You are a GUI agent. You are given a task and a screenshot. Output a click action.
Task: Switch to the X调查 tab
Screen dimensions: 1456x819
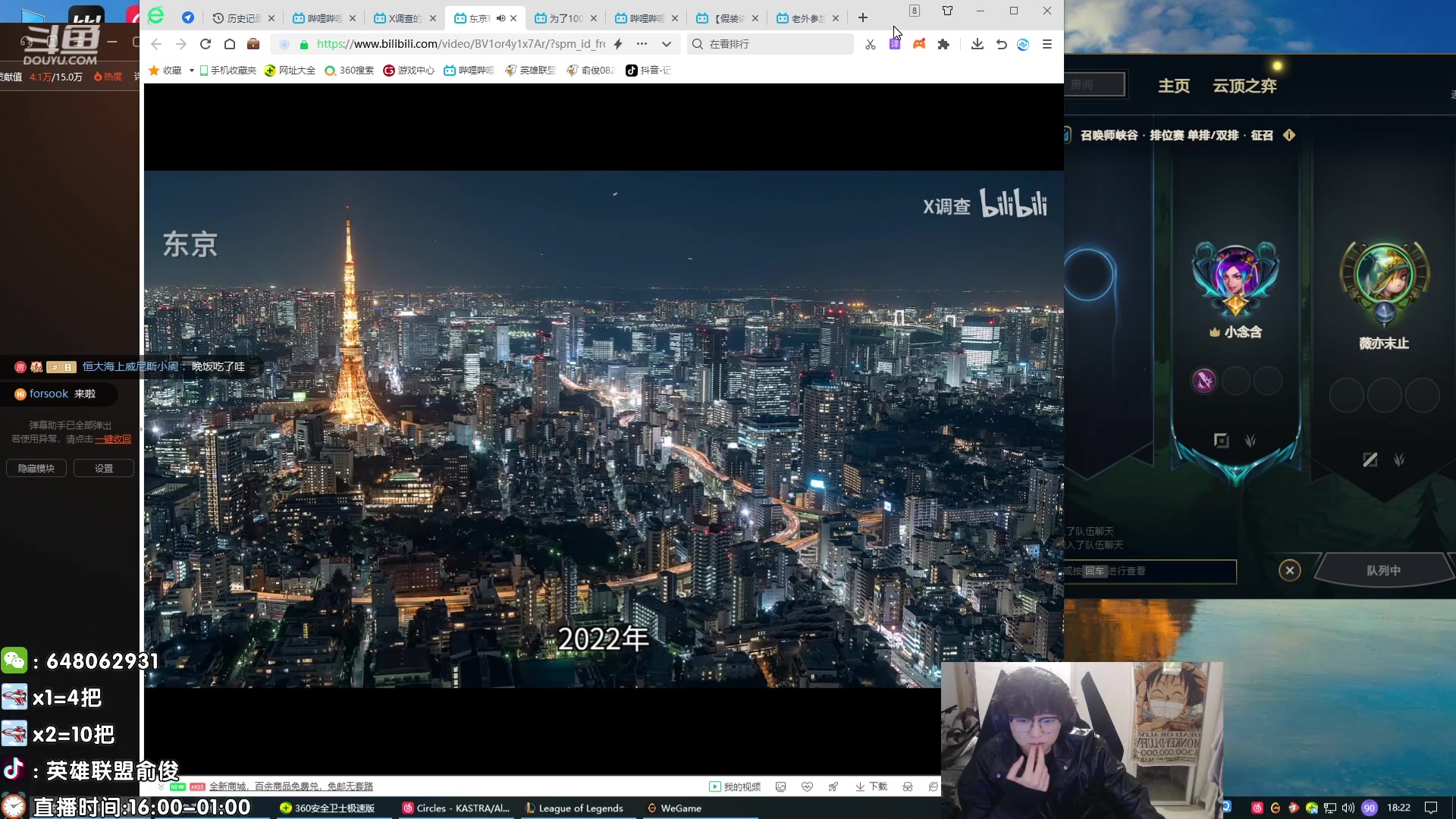[x=403, y=18]
